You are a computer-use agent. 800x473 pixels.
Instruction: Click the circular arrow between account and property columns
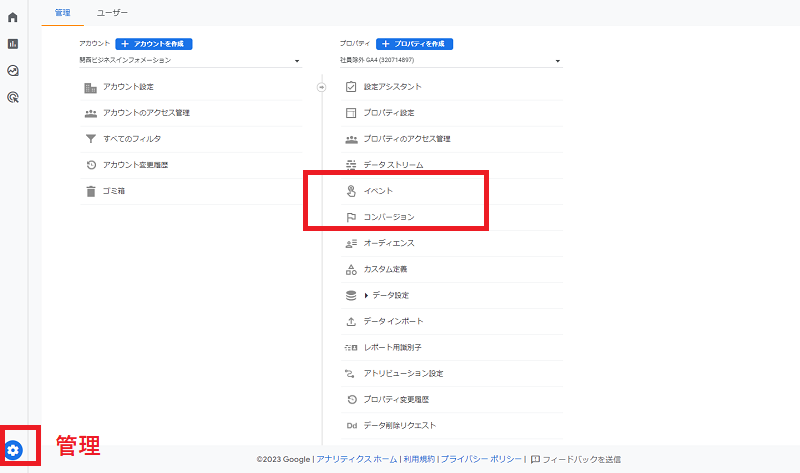point(322,87)
